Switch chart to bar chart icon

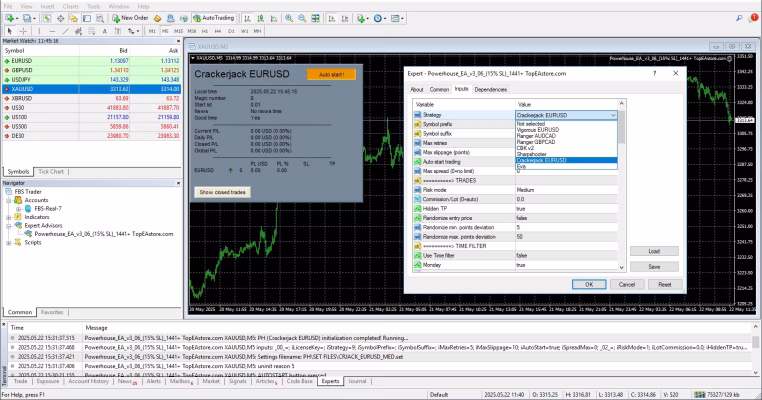pyautogui.click(x=247, y=18)
